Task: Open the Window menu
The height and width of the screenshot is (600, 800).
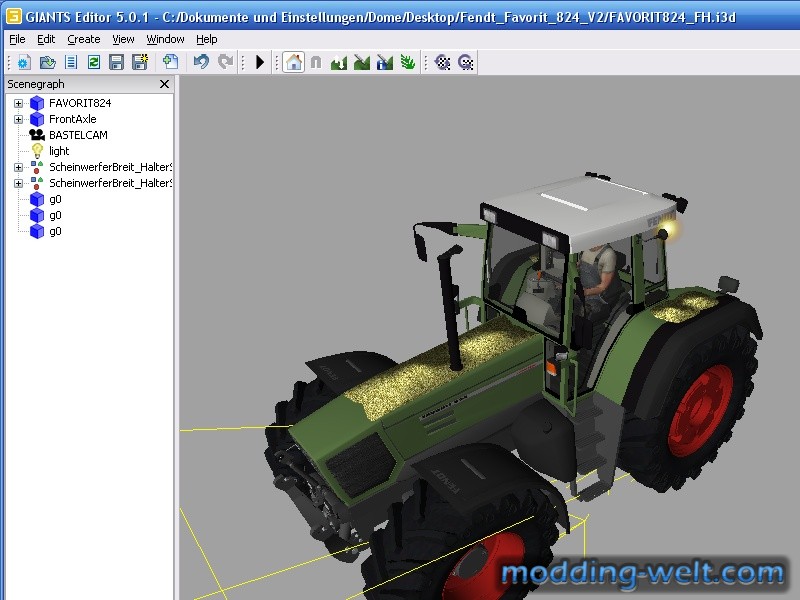Action: tap(165, 39)
